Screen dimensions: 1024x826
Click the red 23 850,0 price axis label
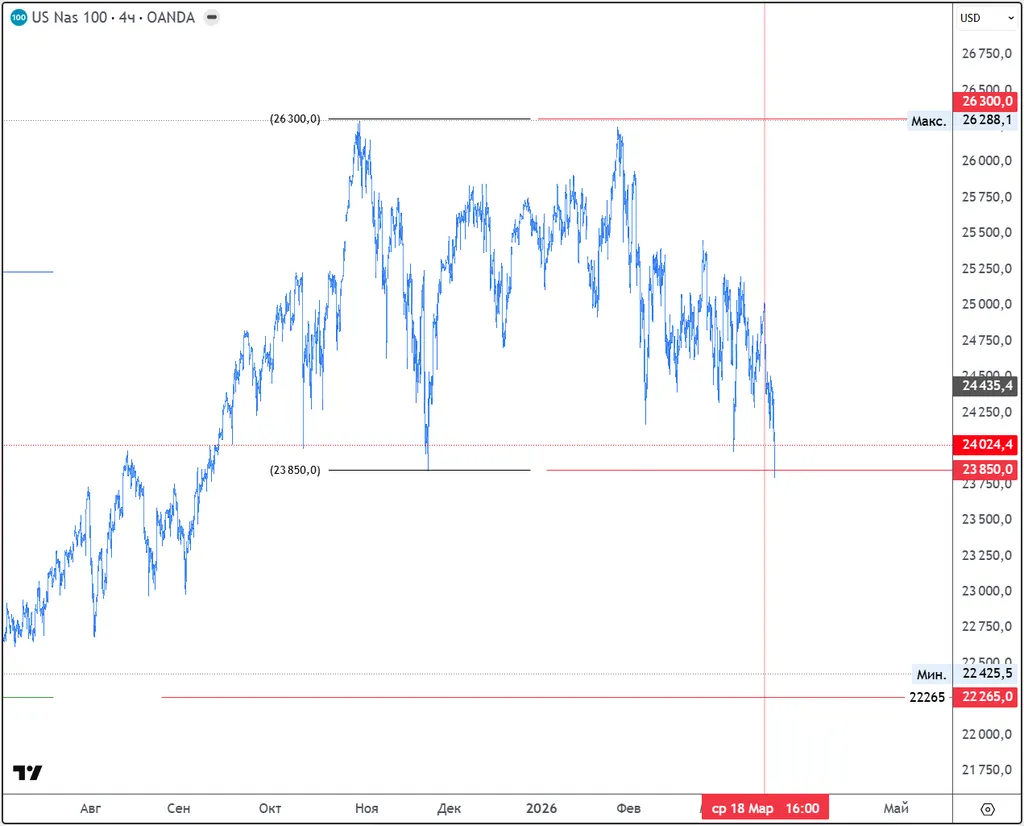985,470
